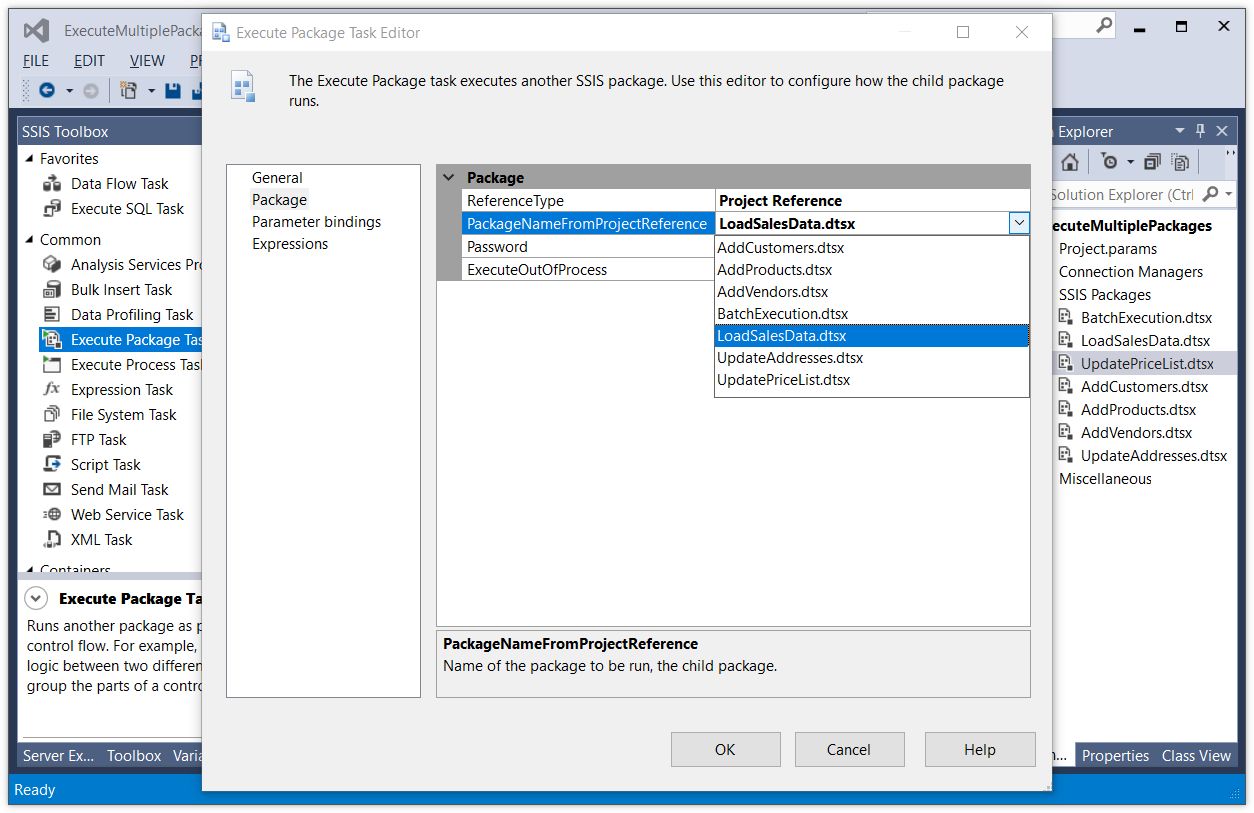The width and height of the screenshot is (1254, 813).
Task: Click the Data Flow Task icon
Action: click(x=52, y=184)
